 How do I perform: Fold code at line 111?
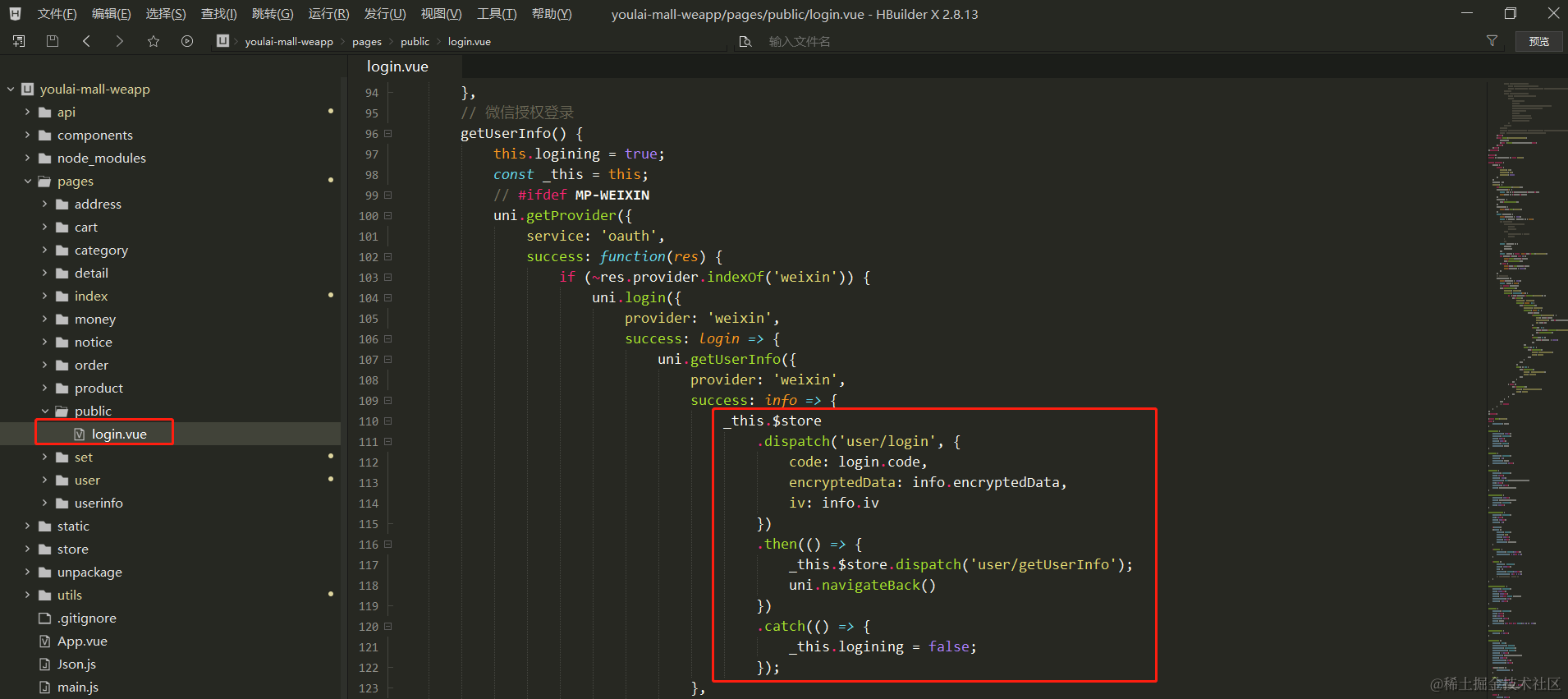point(387,441)
